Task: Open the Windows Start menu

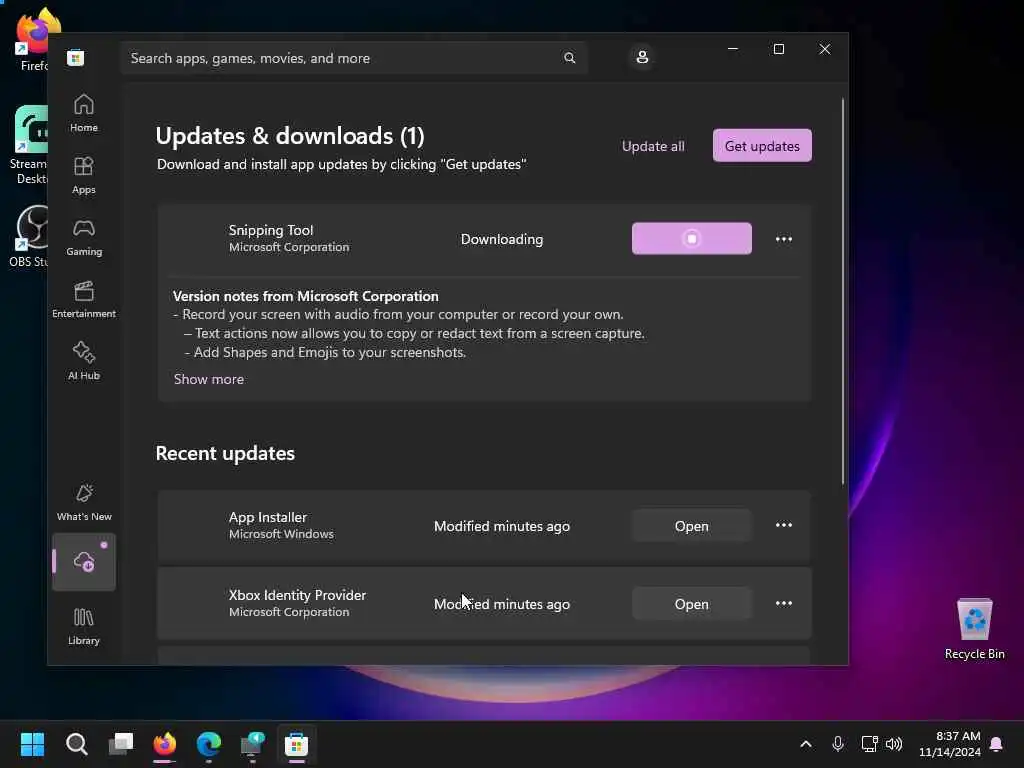Action: pos(32,744)
